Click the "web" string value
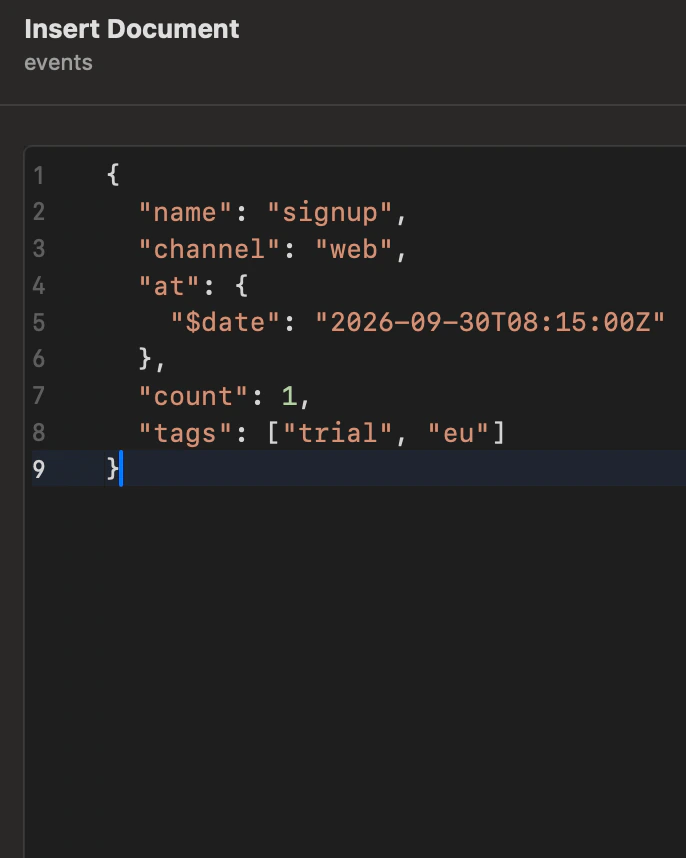 (354, 249)
